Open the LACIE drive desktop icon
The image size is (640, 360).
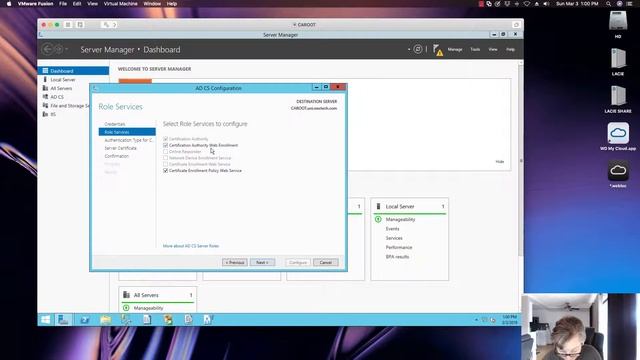(x=618, y=59)
